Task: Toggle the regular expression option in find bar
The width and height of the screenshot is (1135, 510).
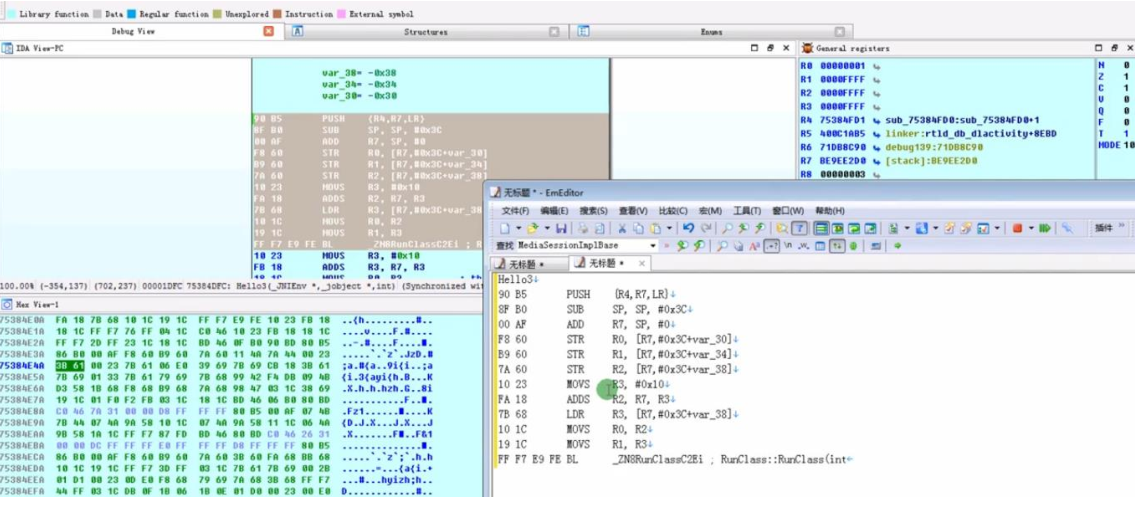Action: tap(772, 246)
